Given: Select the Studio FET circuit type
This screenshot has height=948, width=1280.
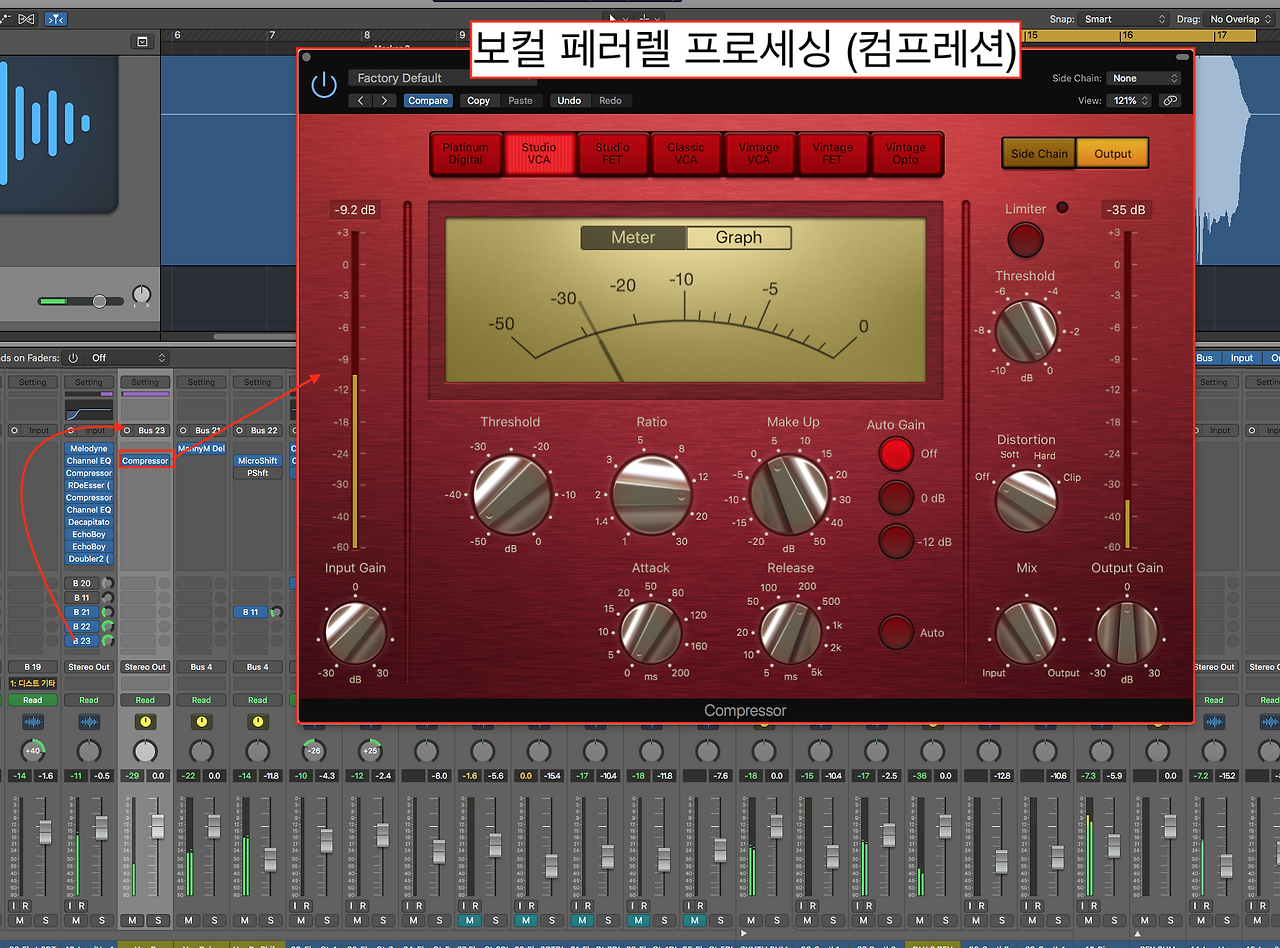Looking at the screenshot, I should click(612, 153).
